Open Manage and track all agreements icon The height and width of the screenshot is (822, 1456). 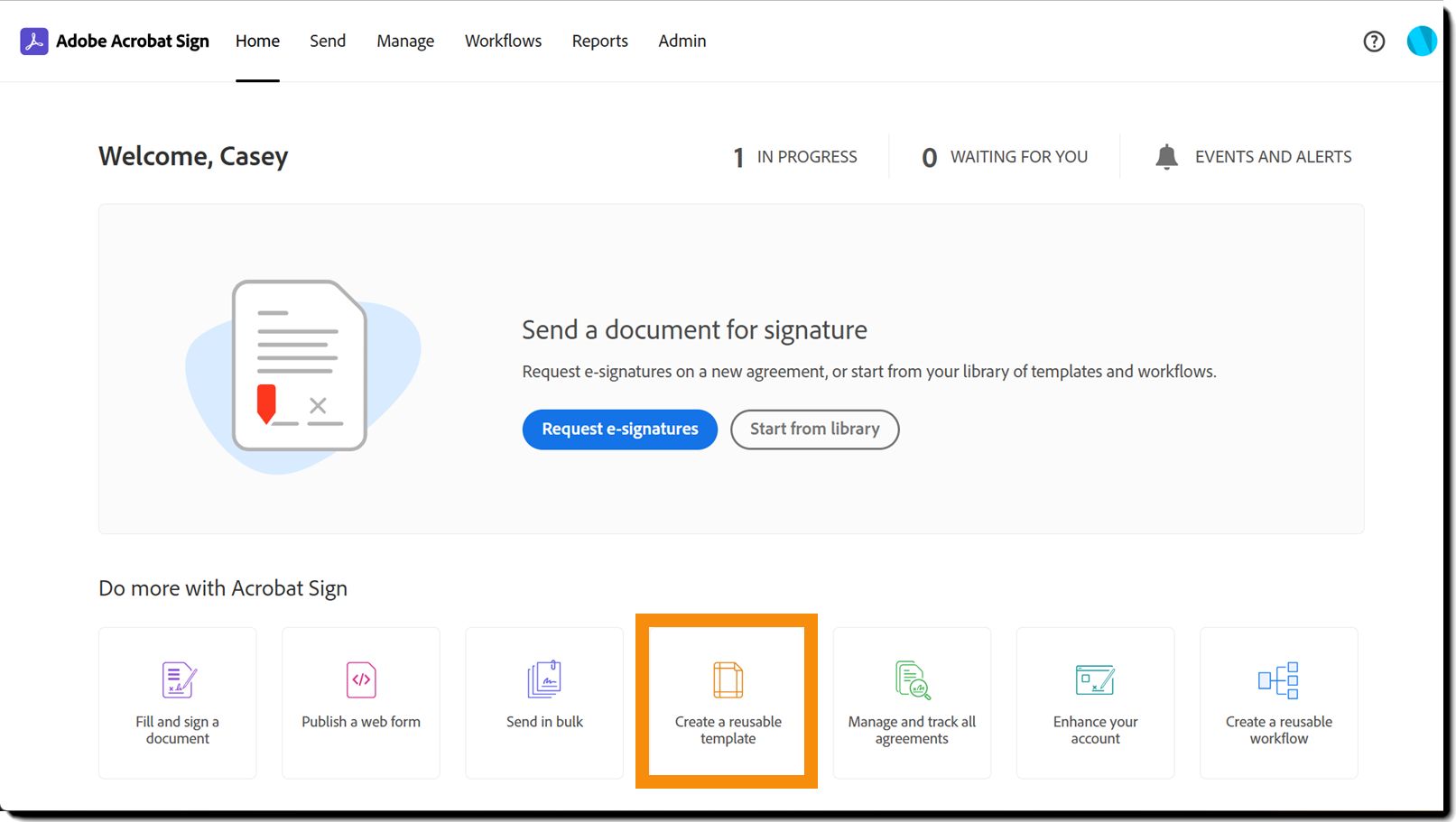pos(913,680)
